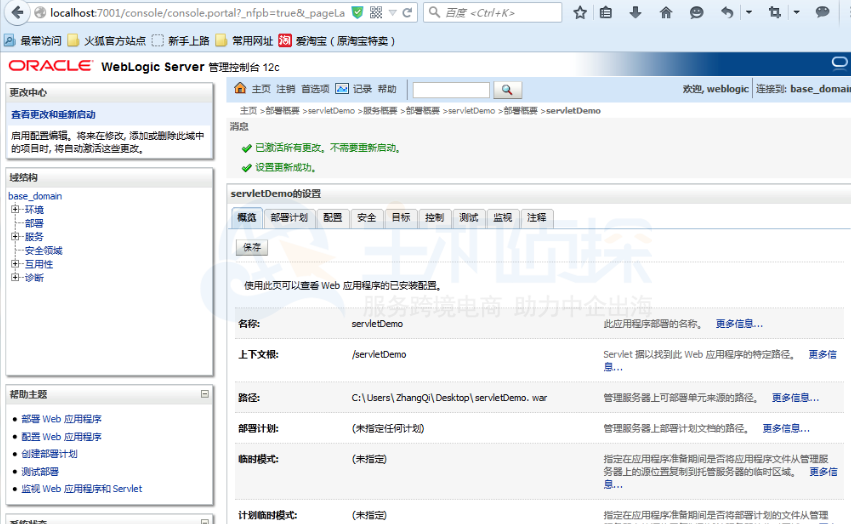Image resolution: width=851 pixels, height=524 pixels.
Task: Switch to 测试 tab
Action: click(468, 218)
